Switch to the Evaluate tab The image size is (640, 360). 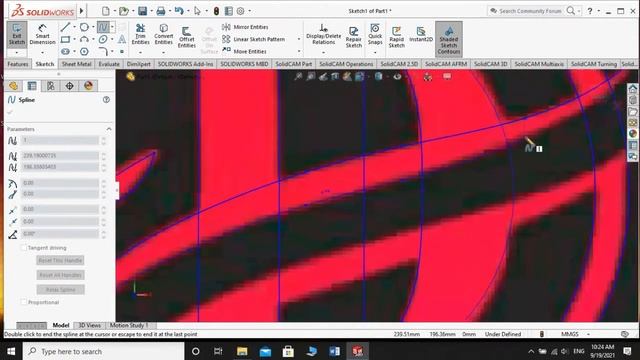pos(109,64)
